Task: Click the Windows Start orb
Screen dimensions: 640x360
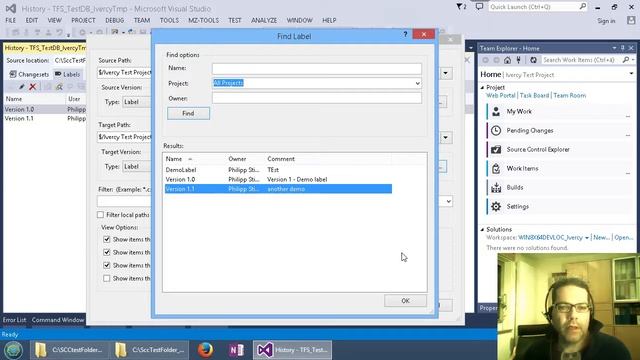Action: pos(13,350)
